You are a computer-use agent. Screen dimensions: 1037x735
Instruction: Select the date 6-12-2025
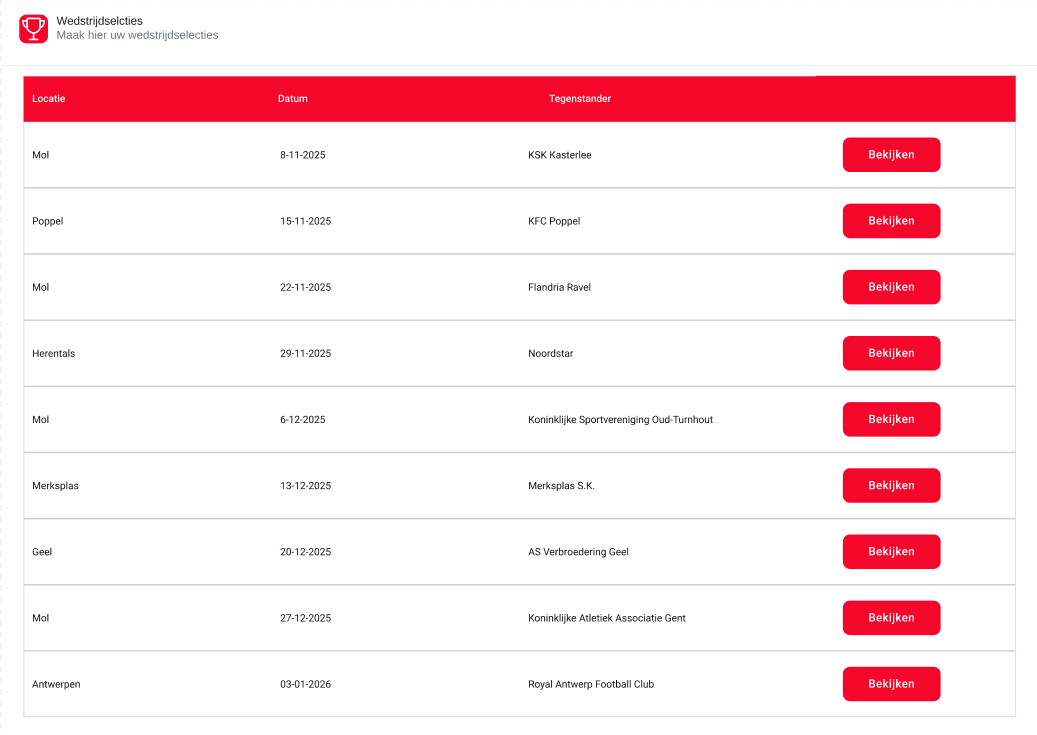coord(302,419)
